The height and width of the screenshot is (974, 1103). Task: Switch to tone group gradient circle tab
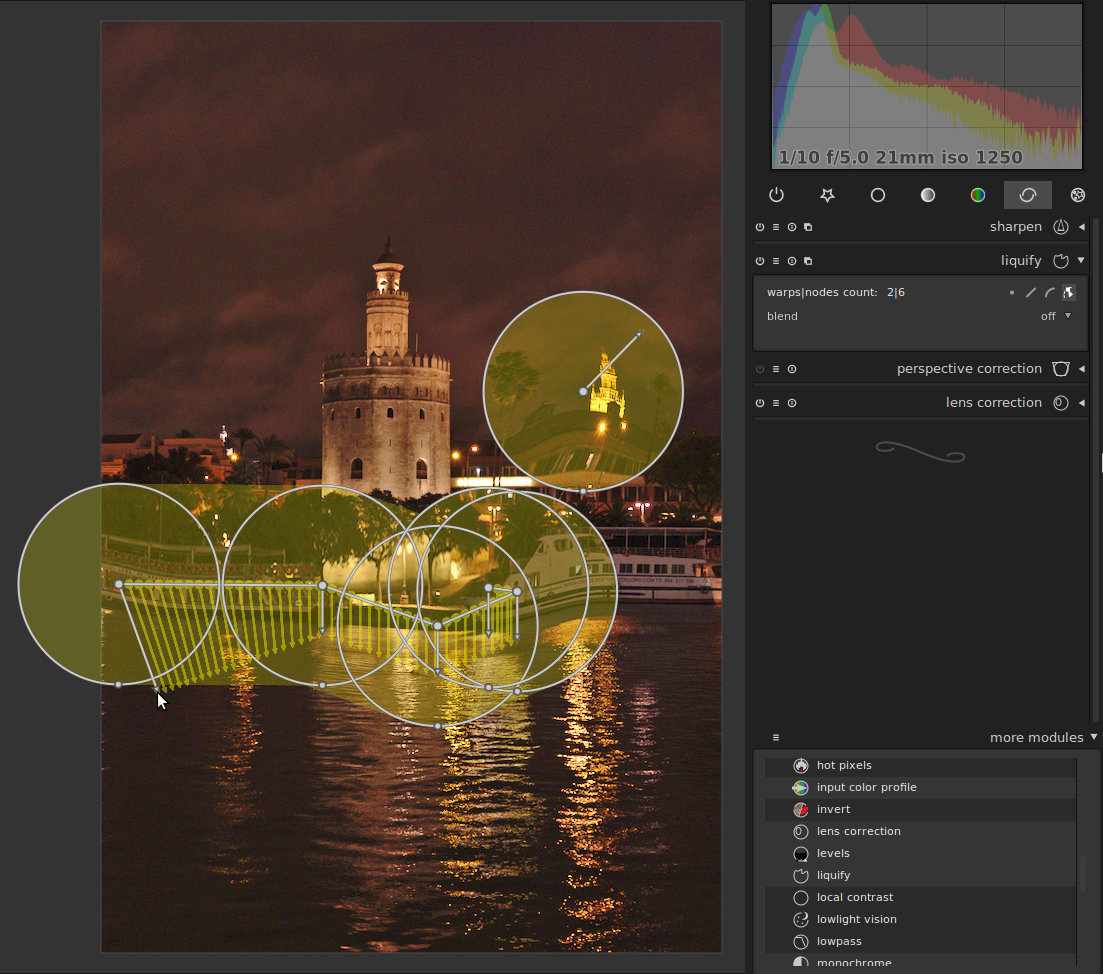click(x=928, y=195)
